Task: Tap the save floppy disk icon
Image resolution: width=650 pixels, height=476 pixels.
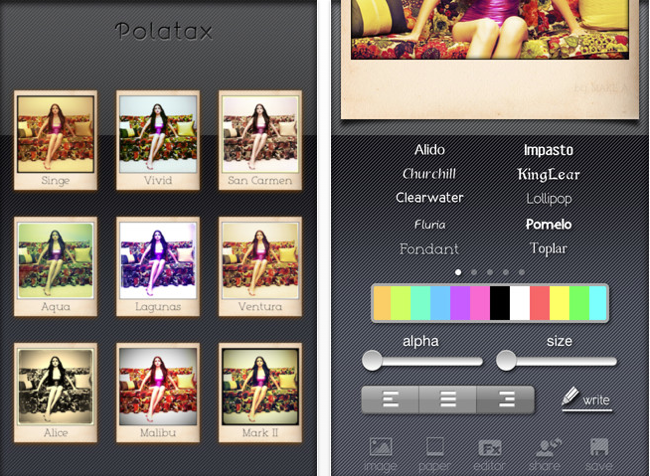Action: coord(599,447)
